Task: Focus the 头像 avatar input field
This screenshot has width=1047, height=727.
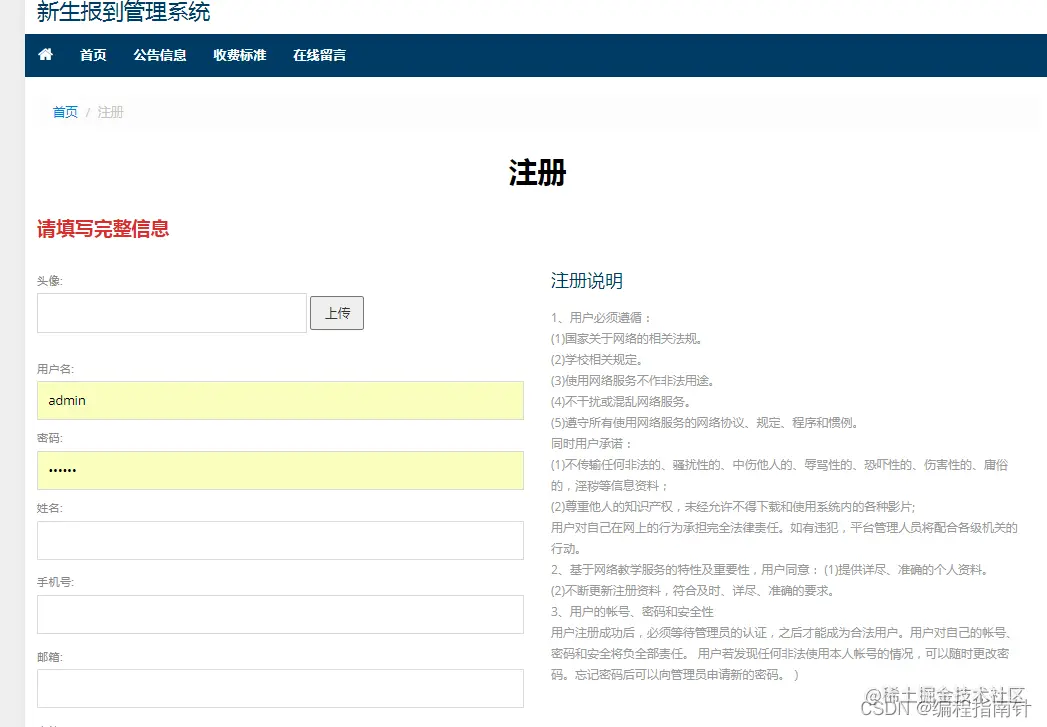Action: [172, 313]
